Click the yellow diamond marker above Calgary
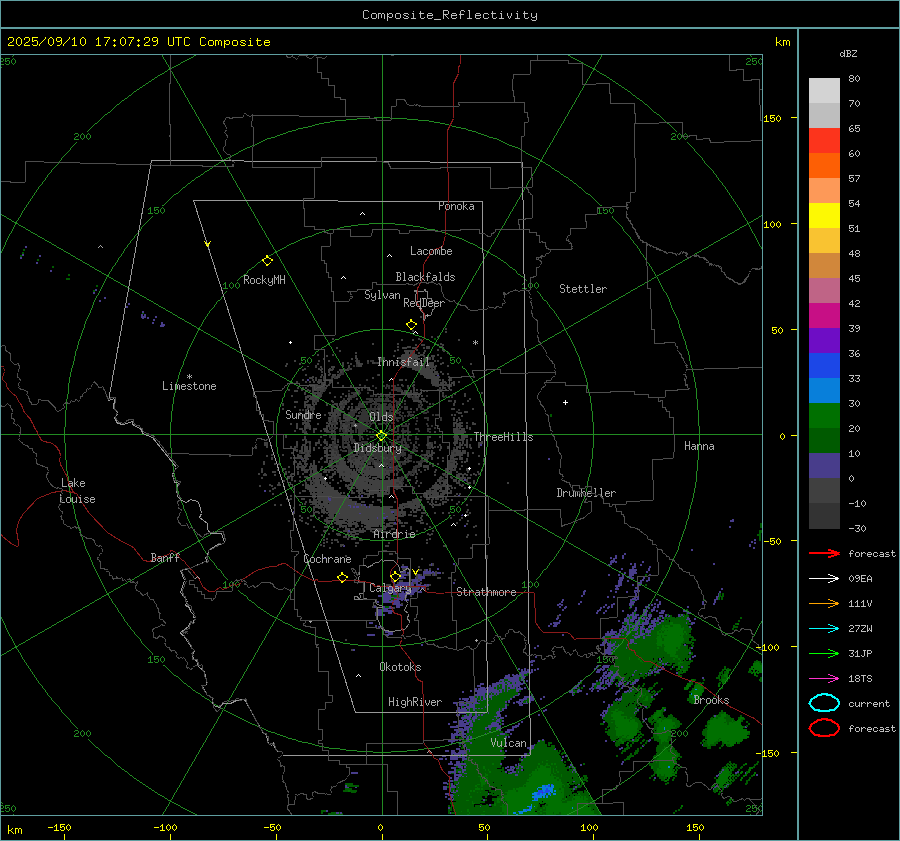The image size is (900, 841). 395,576
